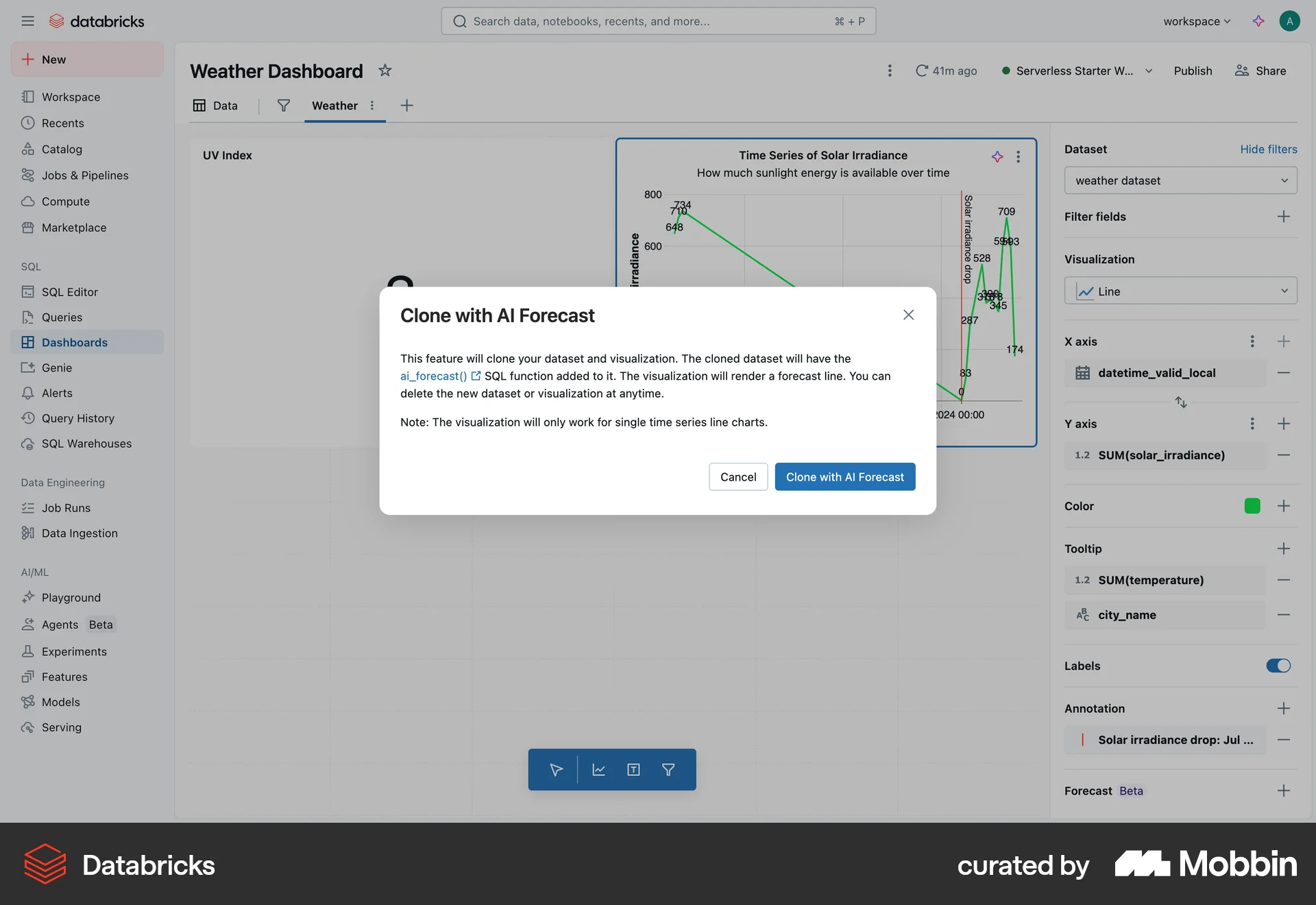Add a visualization using the chart icon
The image size is (1316, 905).
(x=598, y=769)
